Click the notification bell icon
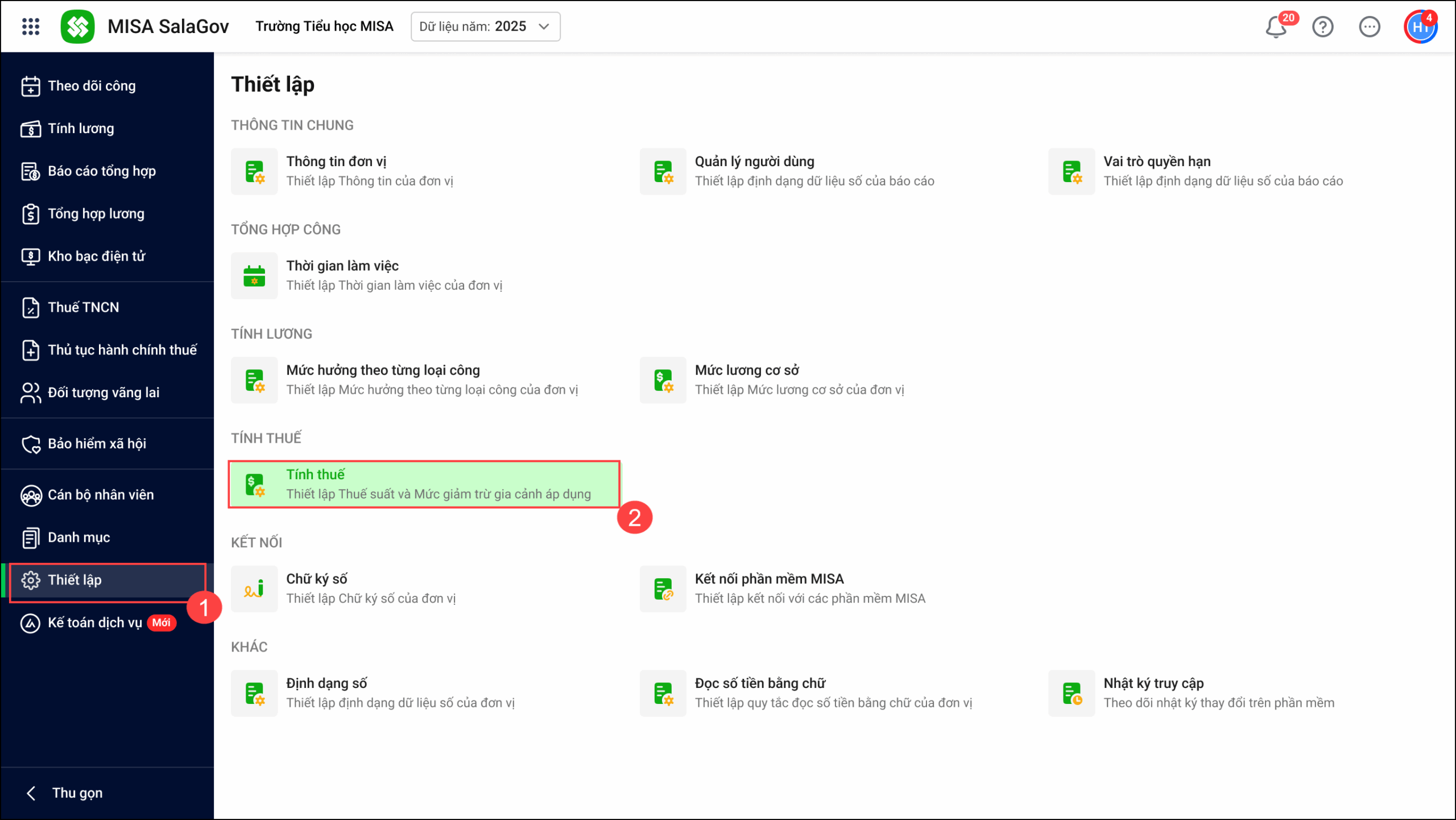 click(1276, 27)
